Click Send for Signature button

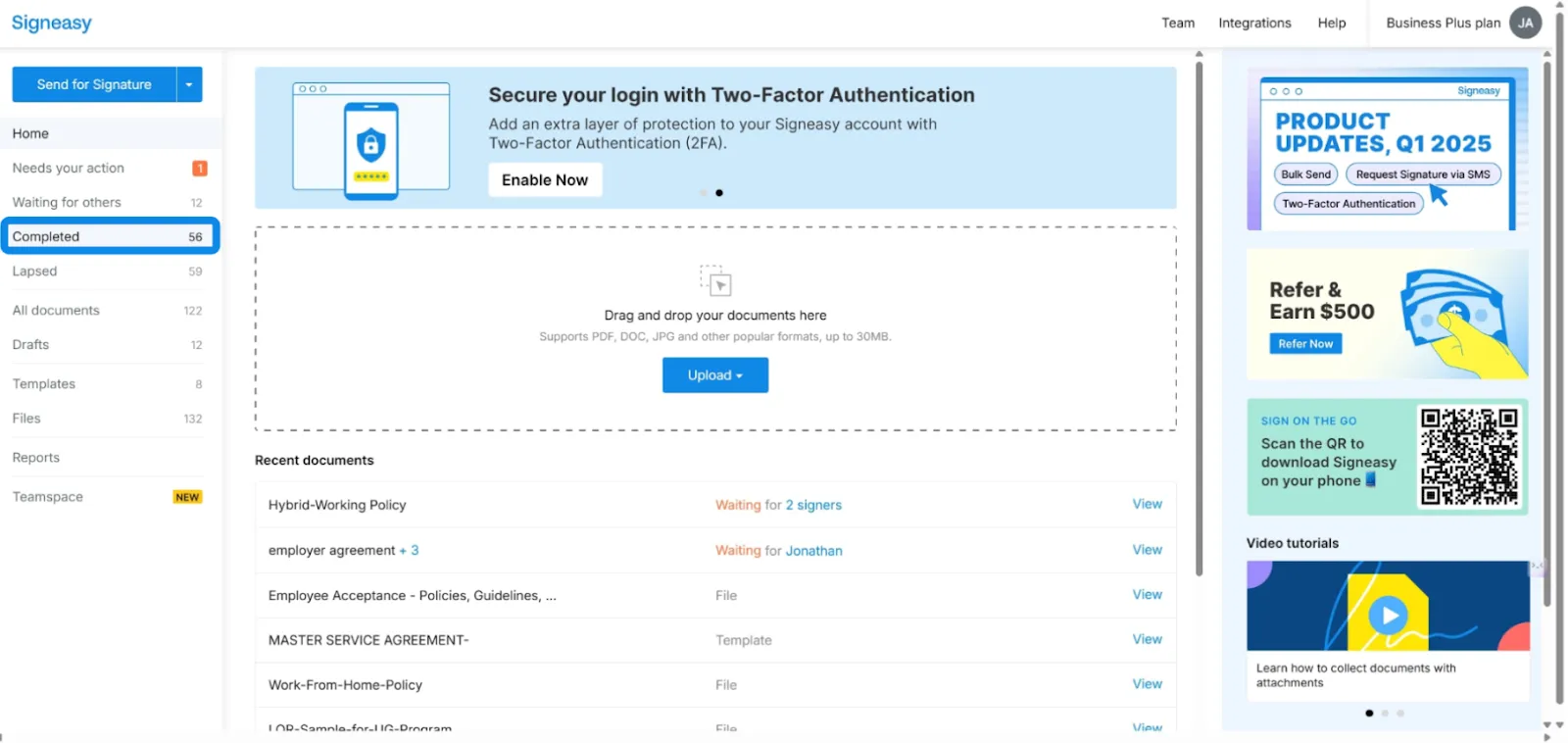click(x=94, y=84)
